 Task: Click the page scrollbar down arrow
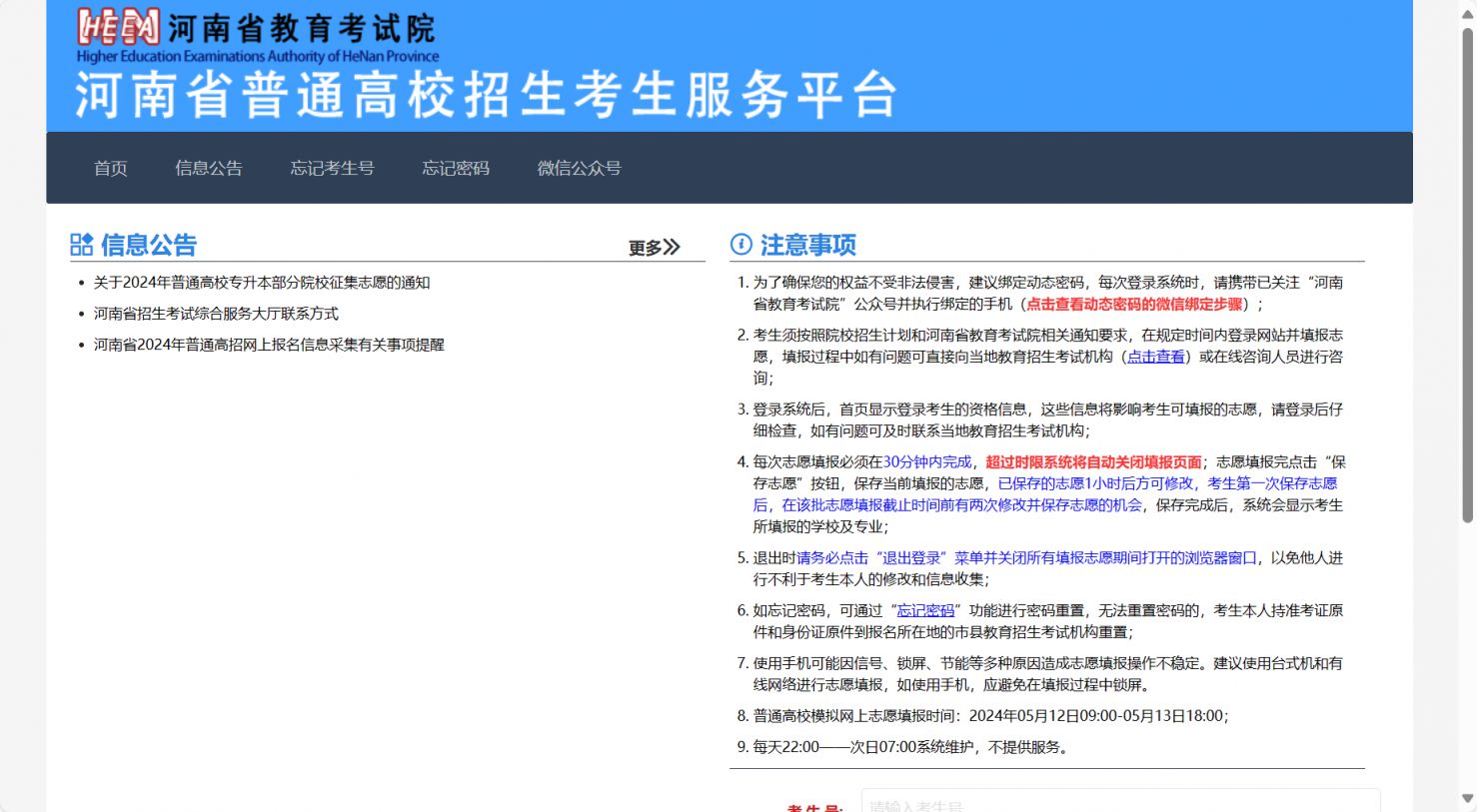point(1467,799)
